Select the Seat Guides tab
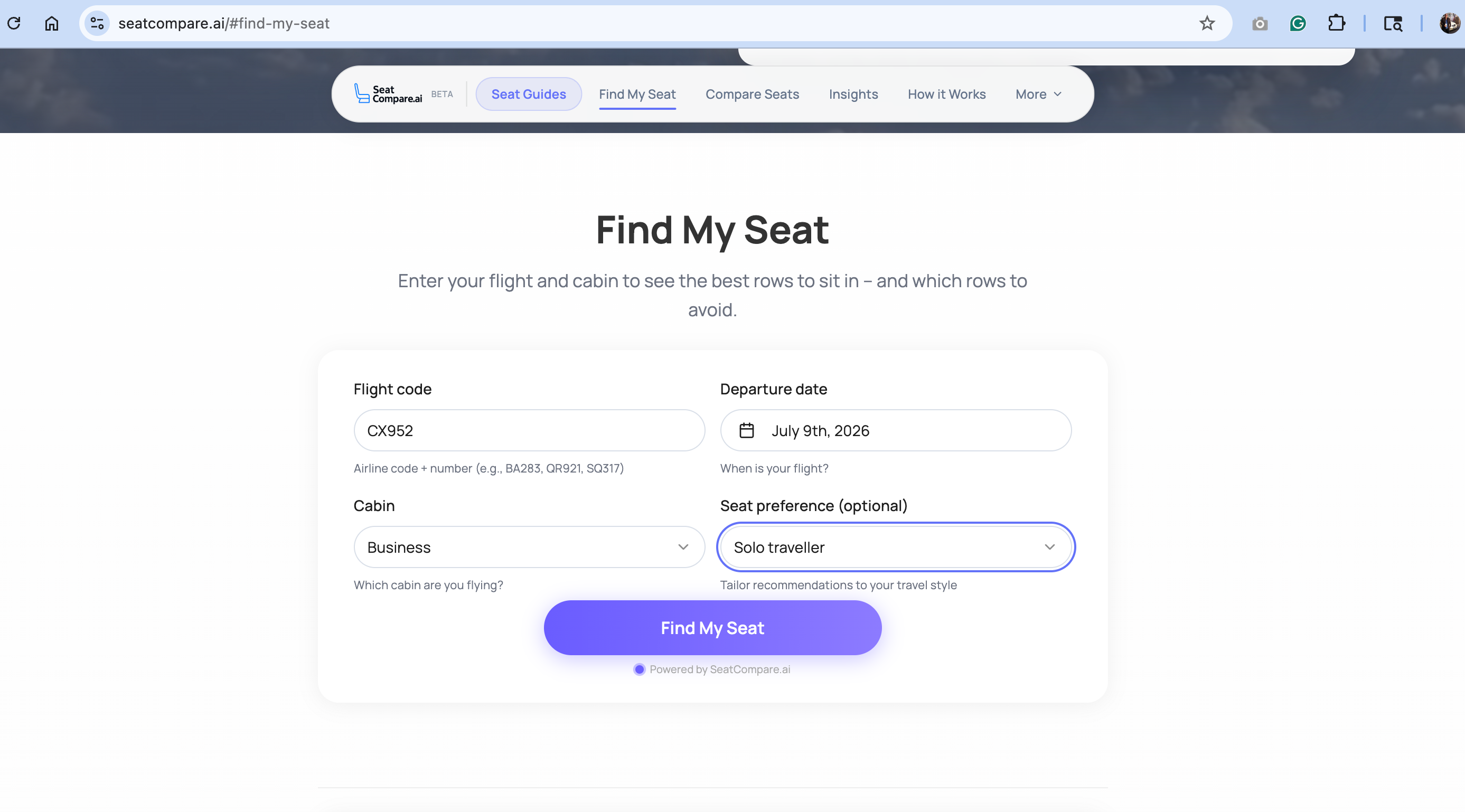Image resolution: width=1465 pixels, height=812 pixels. coord(528,94)
